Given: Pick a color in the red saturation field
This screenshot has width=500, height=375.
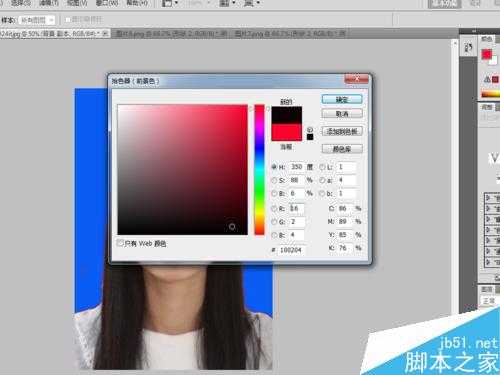Looking at the screenshot, I should [x=183, y=170].
